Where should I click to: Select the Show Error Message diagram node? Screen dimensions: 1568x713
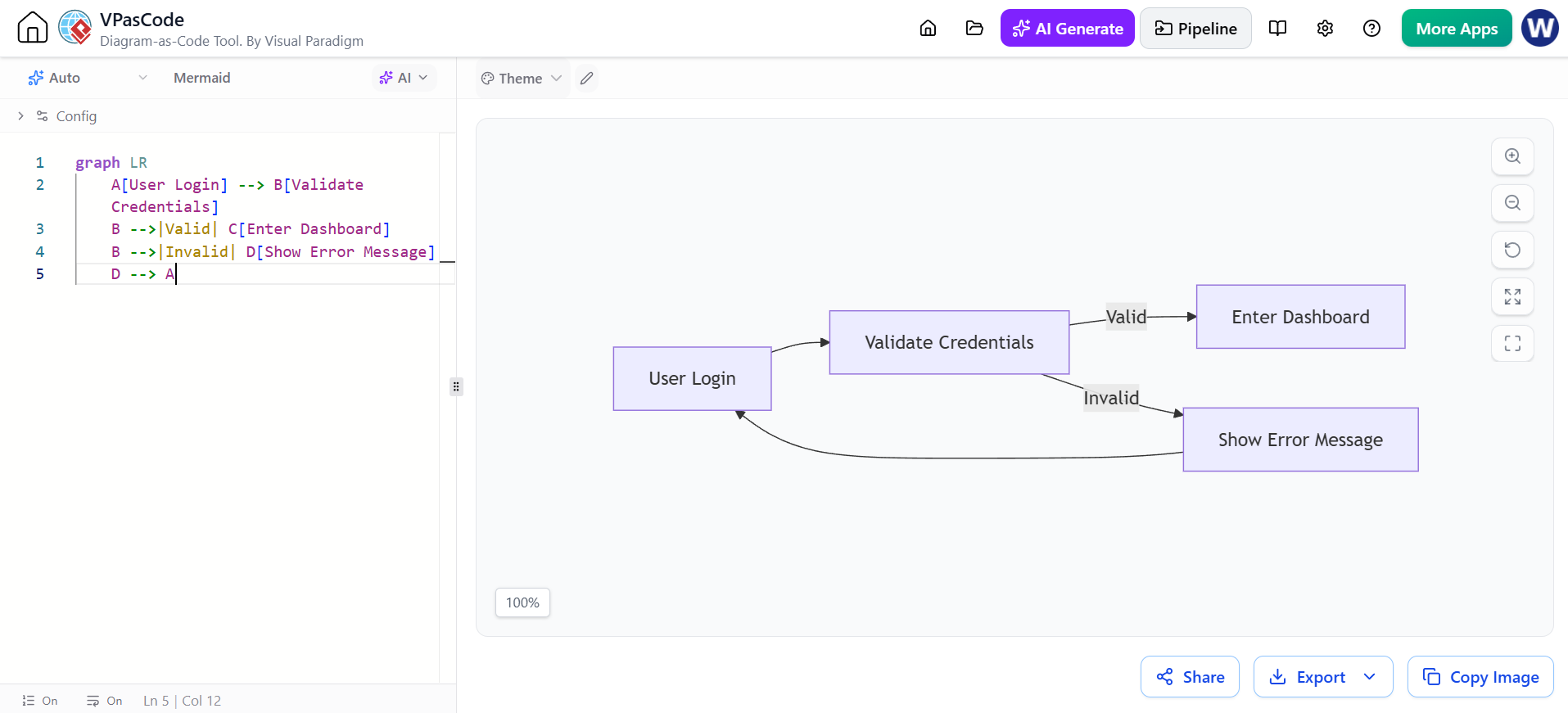[1300, 440]
